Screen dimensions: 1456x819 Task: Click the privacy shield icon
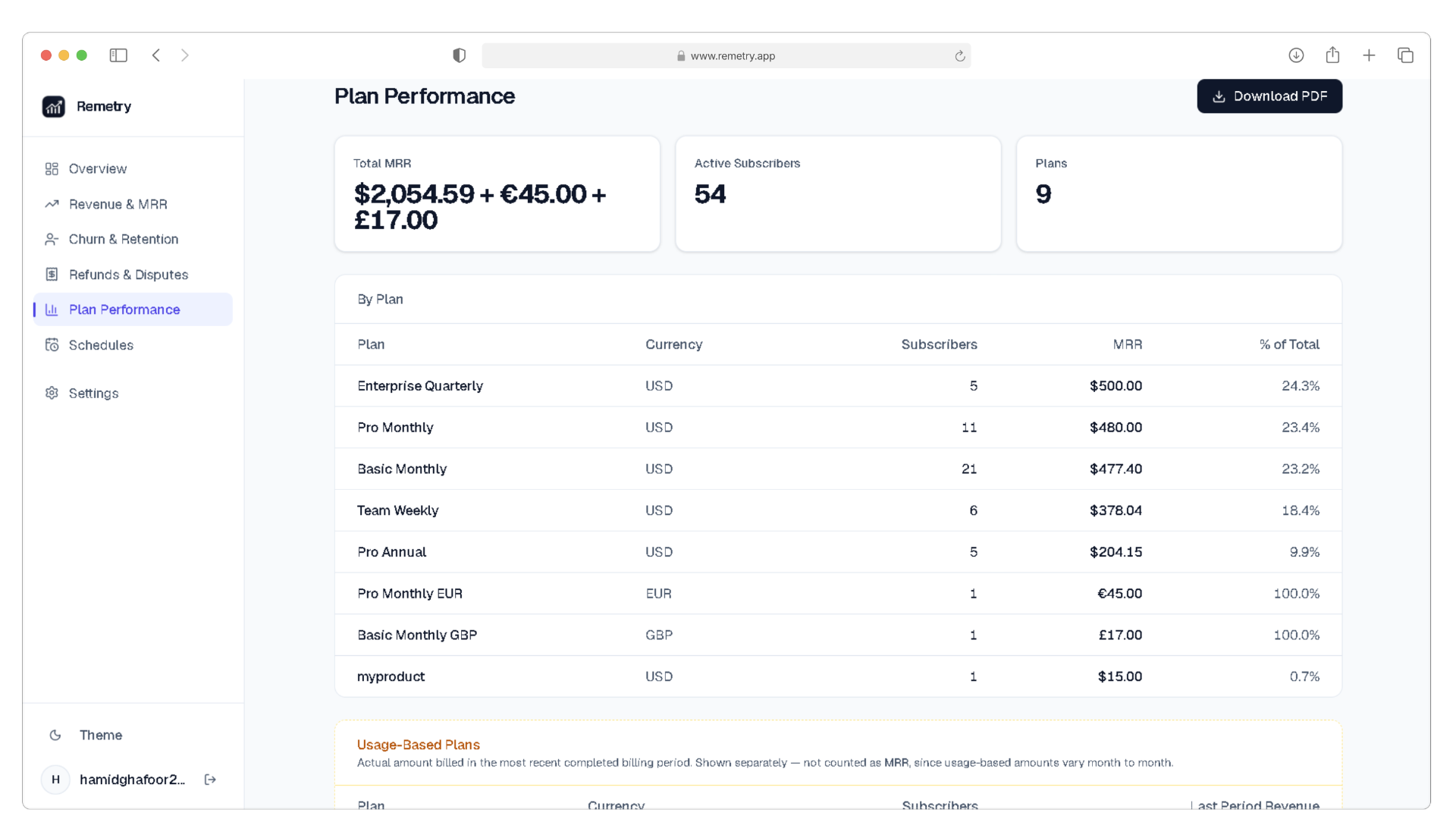(459, 55)
